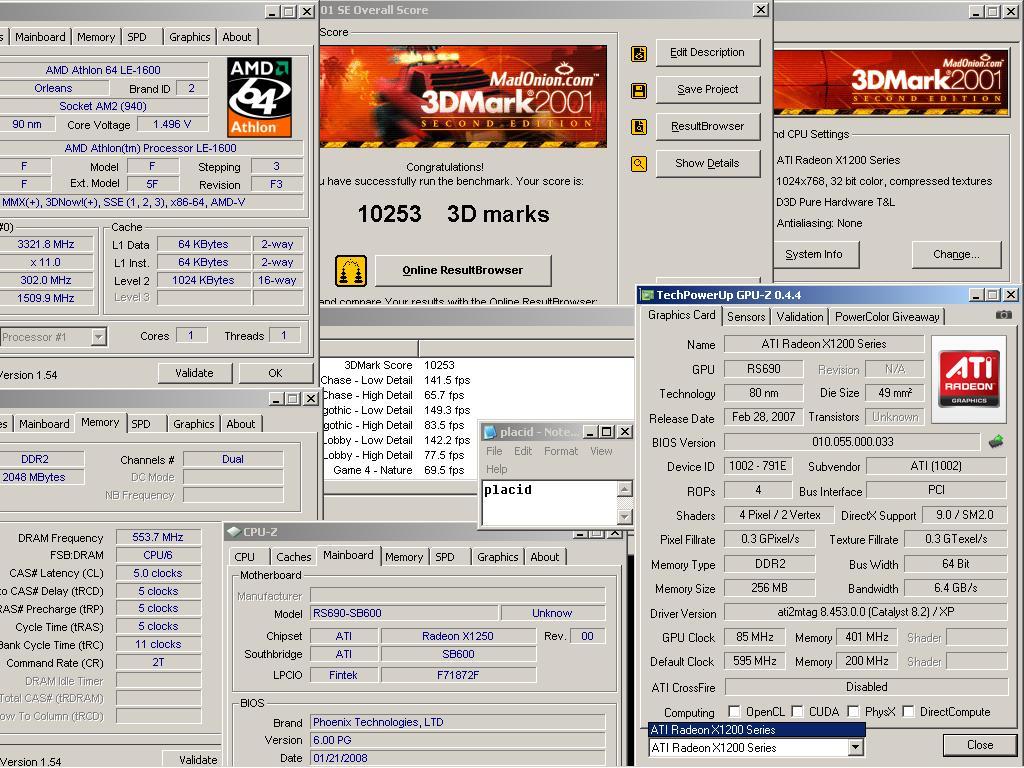Open the Help menu in Notepad

496,469
